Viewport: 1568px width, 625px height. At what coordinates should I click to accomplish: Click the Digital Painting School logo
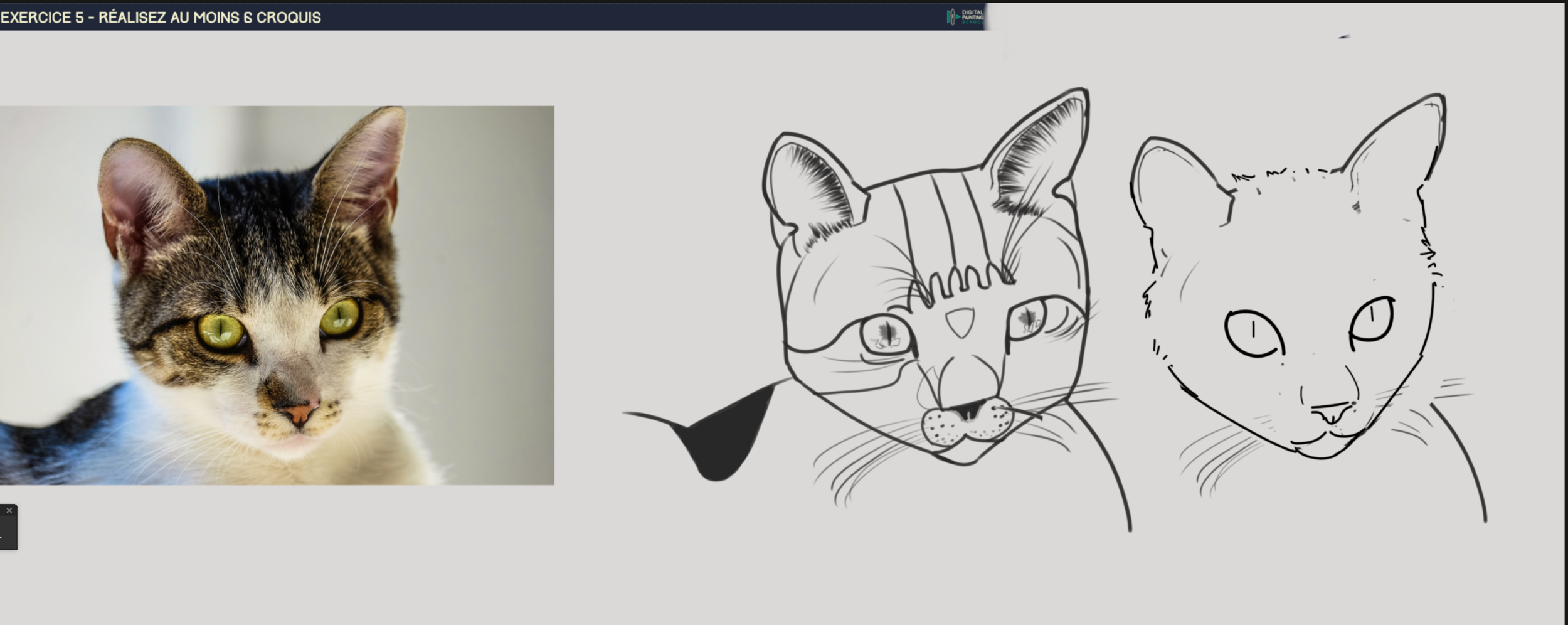965,17
